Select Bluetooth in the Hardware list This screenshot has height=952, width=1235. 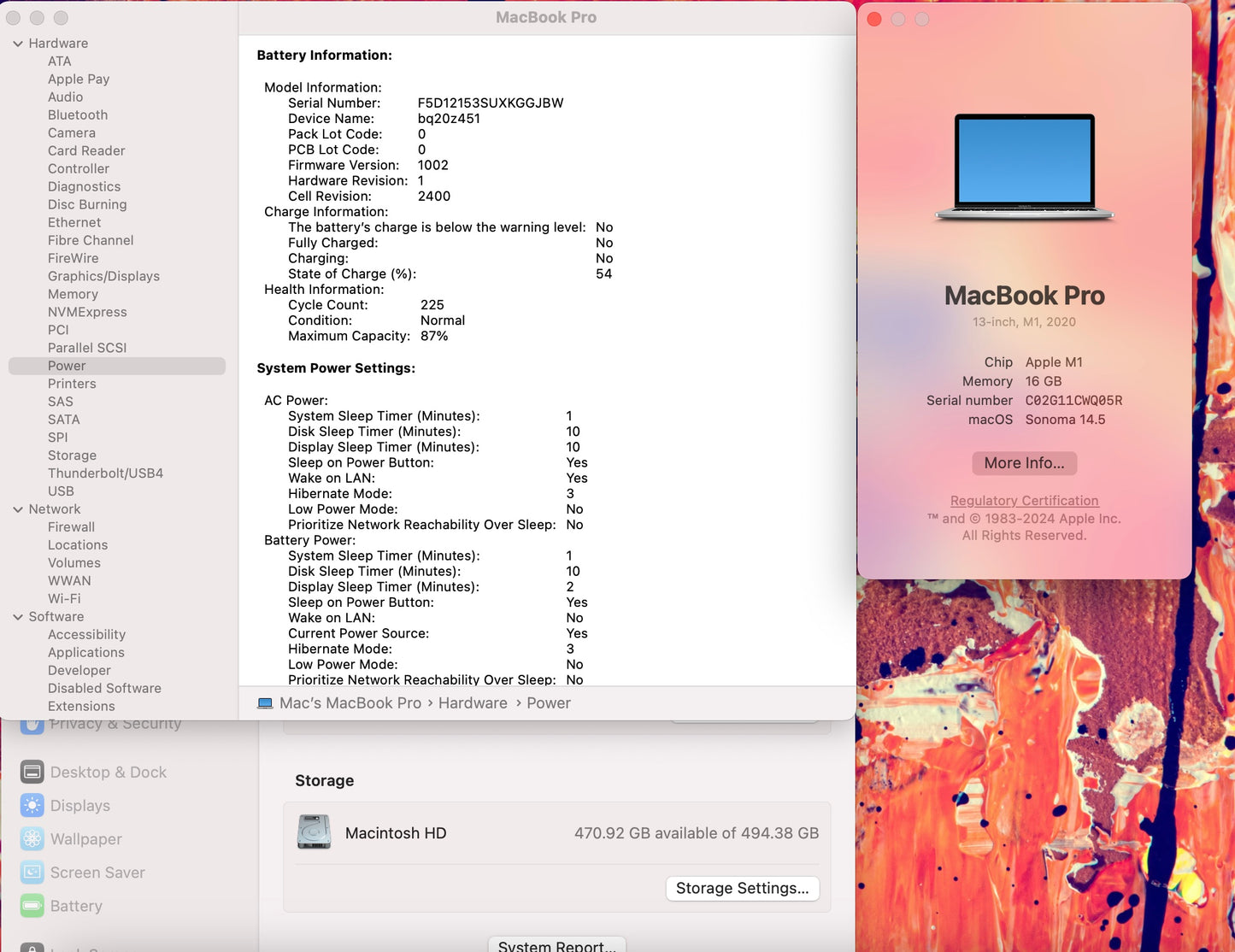pos(78,115)
